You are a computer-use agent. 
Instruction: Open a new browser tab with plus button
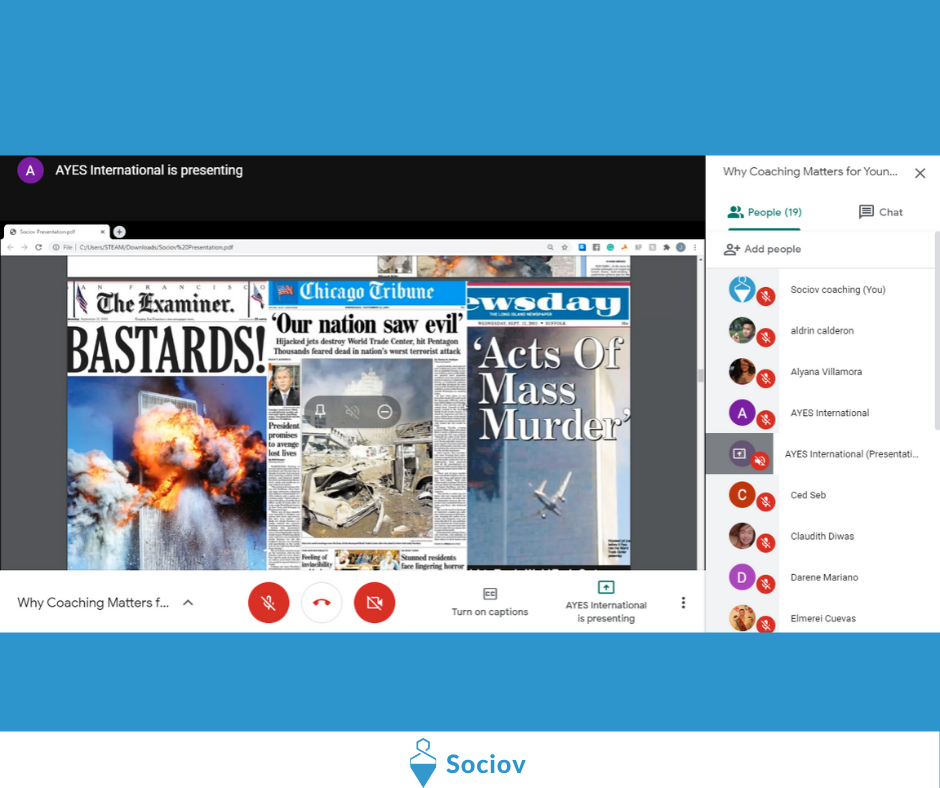pos(119,231)
